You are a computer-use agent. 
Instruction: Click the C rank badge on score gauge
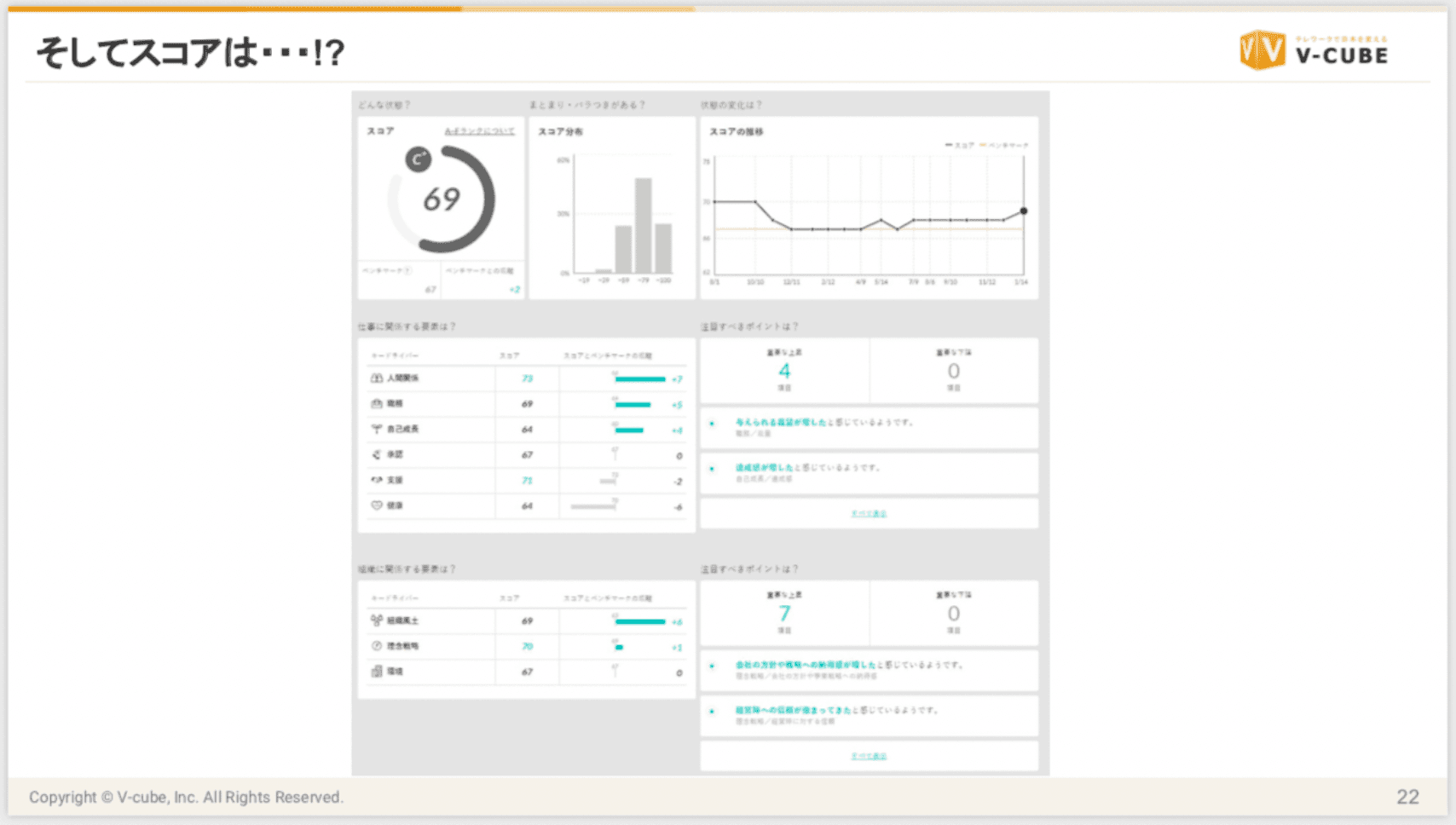tap(418, 159)
